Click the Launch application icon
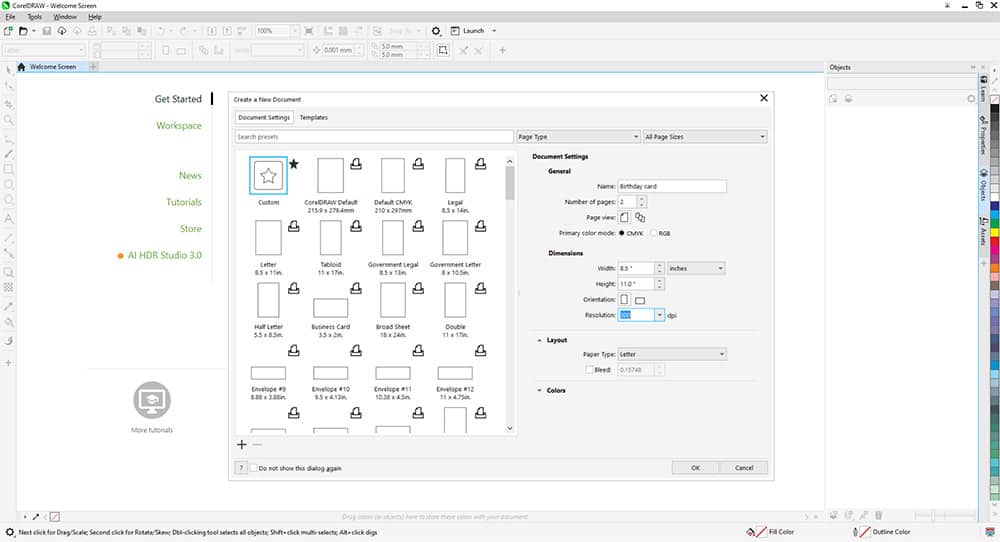Image resolution: width=1000 pixels, height=542 pixels. pyautogui.click(x=455, y=31)
